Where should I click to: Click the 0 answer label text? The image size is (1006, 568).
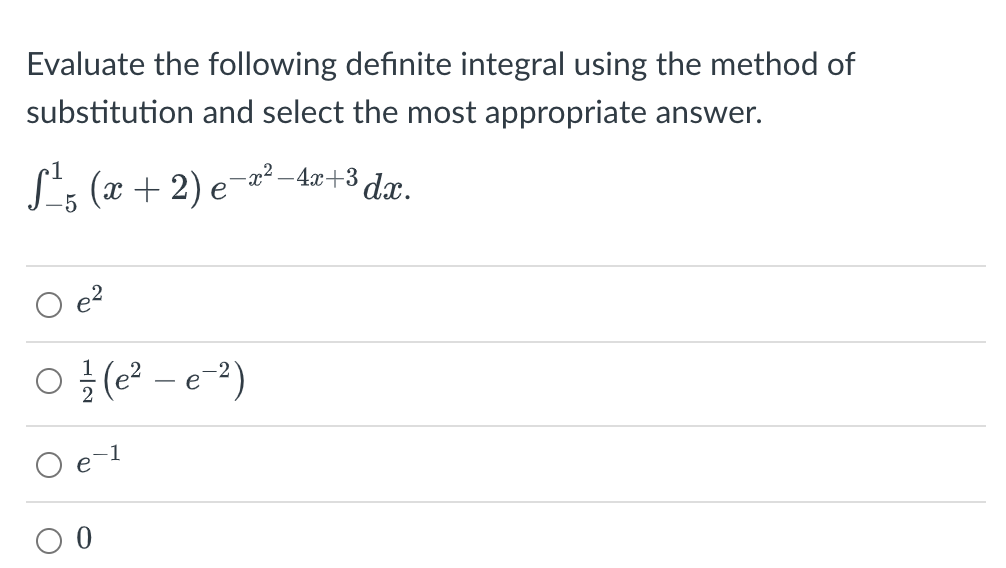[84, 538]
